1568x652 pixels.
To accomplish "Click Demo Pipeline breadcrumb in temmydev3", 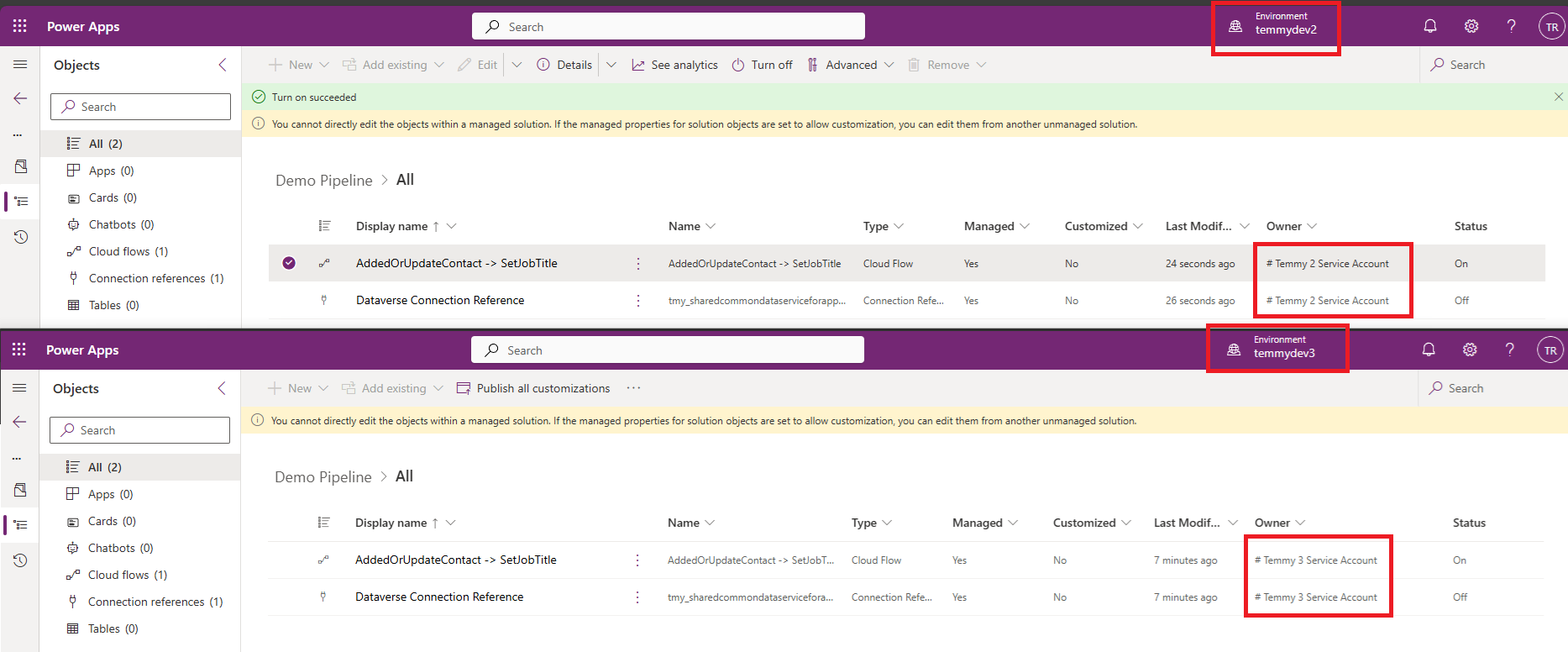I will 323,477.
